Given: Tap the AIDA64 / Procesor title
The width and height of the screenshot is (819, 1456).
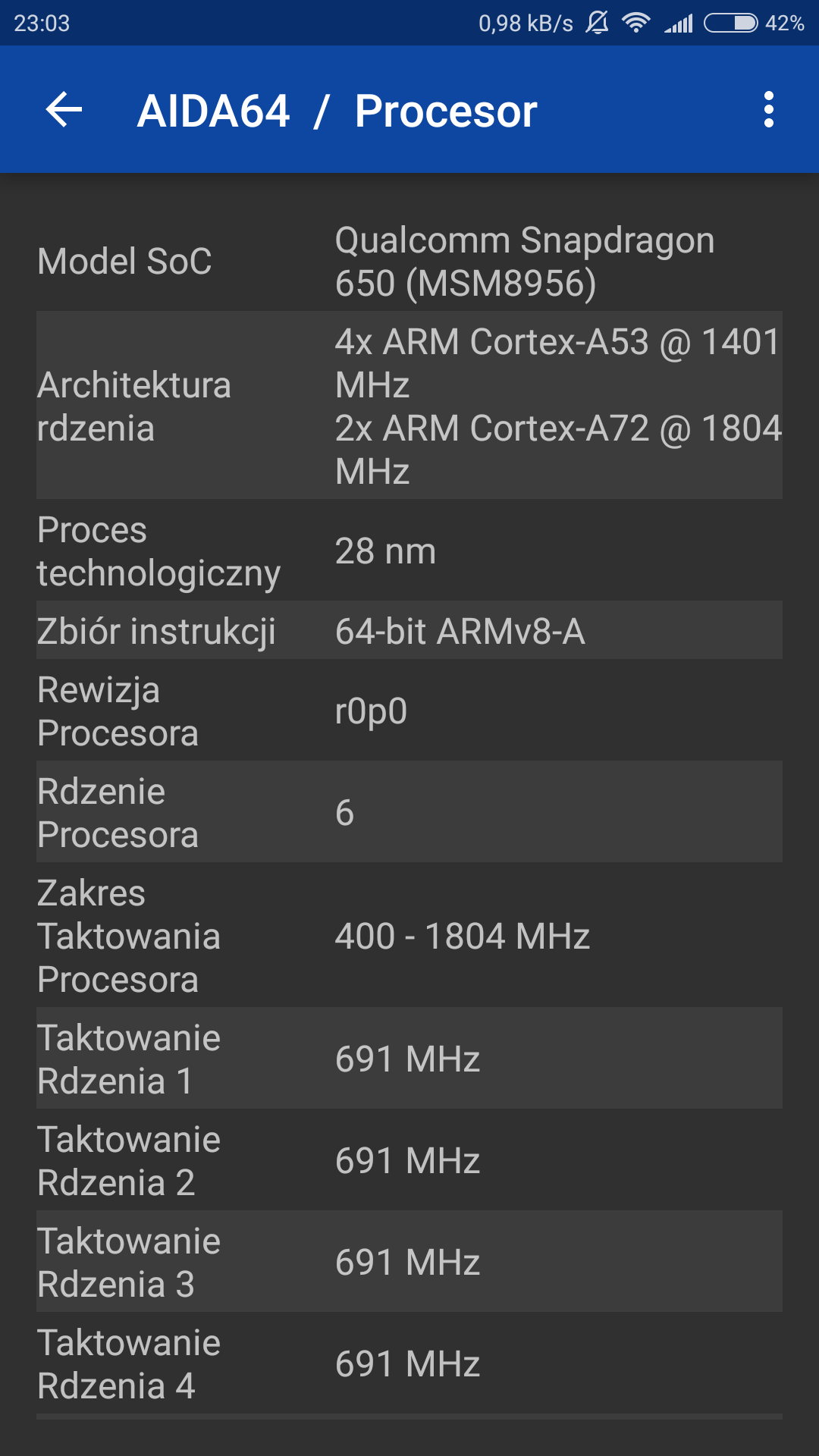Looking at the screenshot, I should coord(337,111).
